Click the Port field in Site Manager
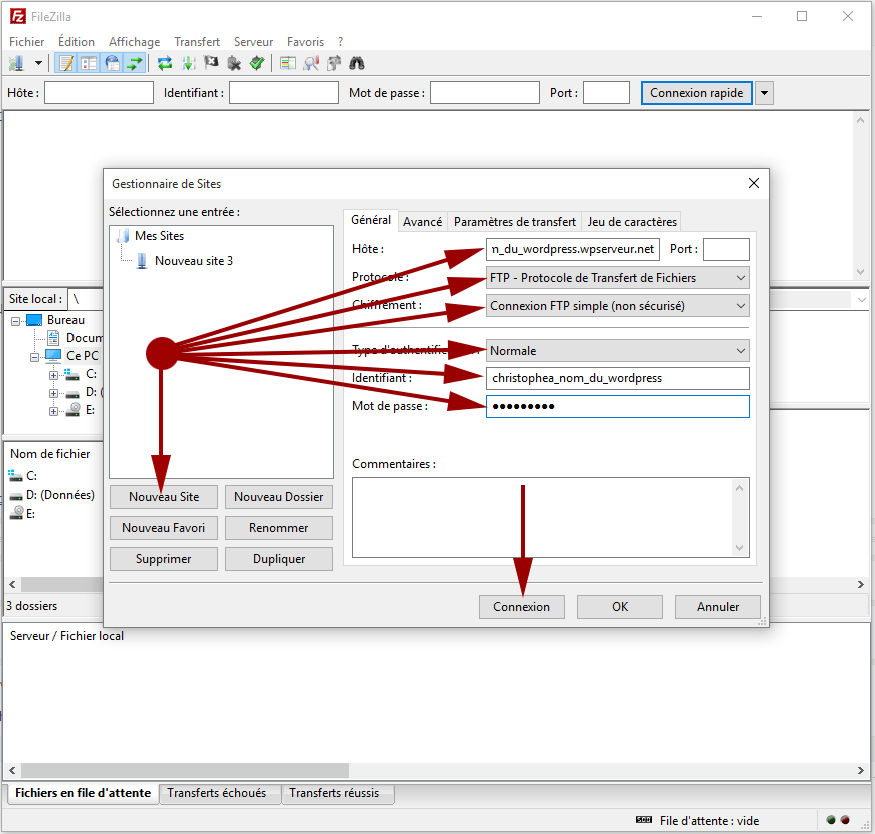The image size is (875, 834). point(726,249)
